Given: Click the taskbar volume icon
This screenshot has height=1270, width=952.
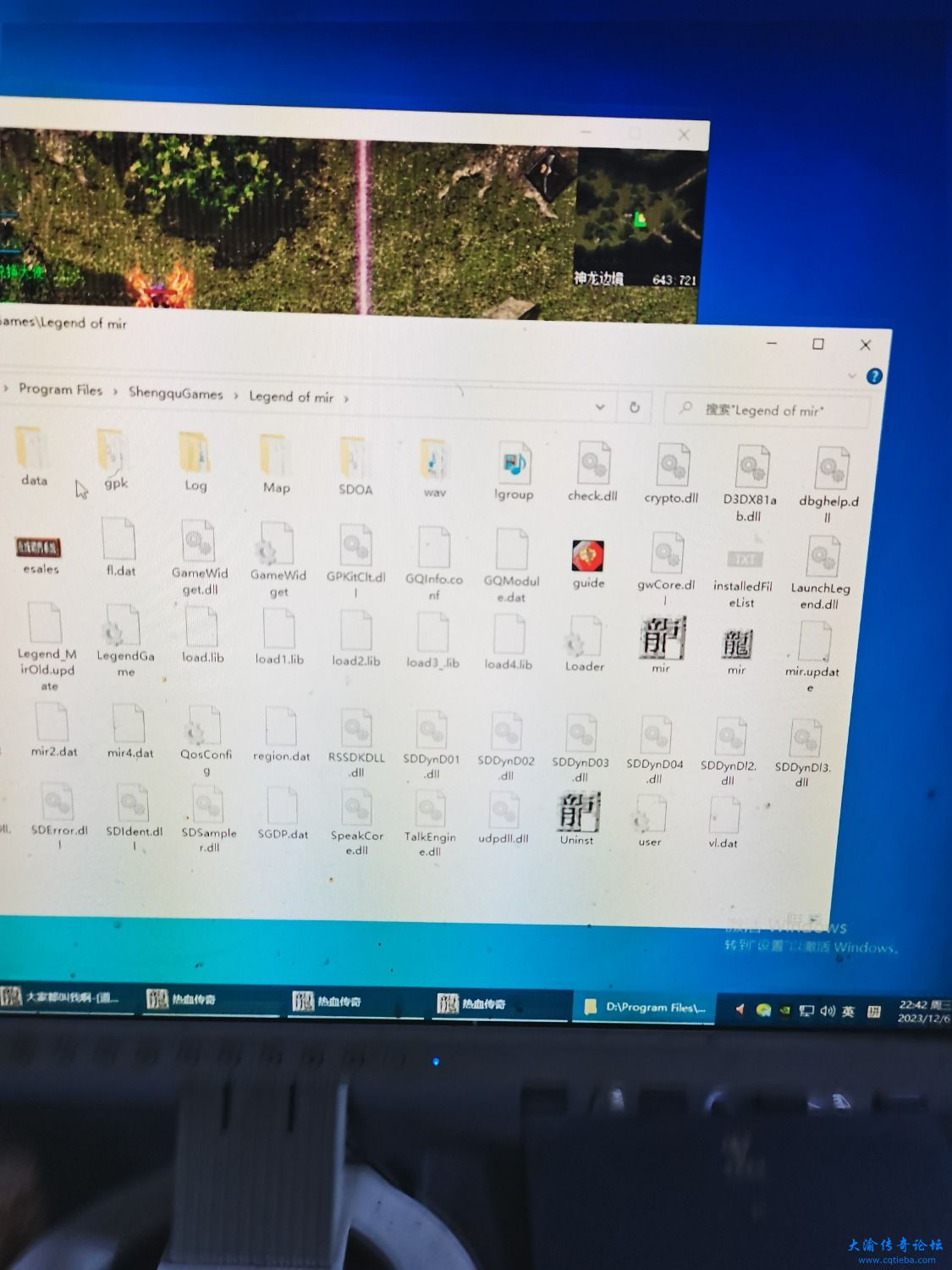Looking at the screenshot, I should tap(828, 1011).
